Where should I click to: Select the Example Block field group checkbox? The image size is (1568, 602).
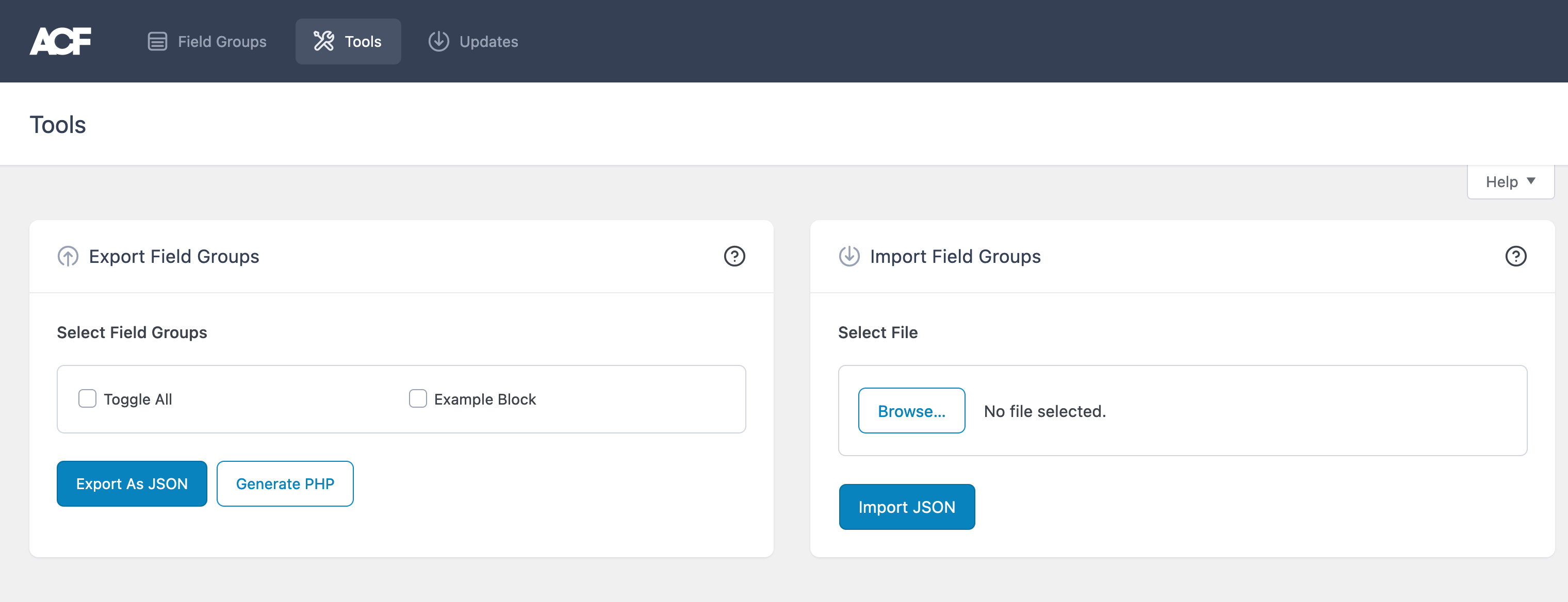tap(418, 399)
